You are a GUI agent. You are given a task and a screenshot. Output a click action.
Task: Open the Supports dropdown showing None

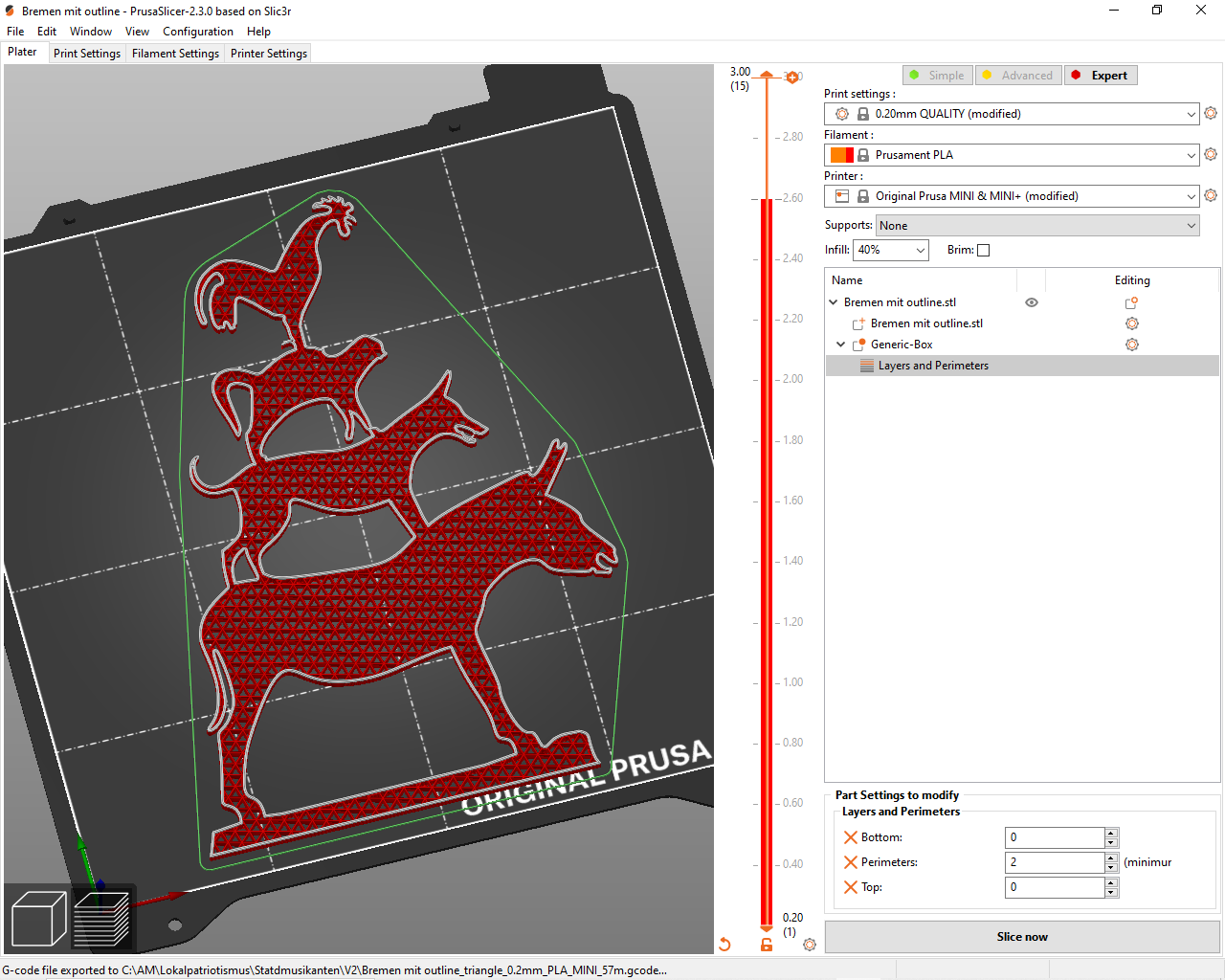(x=1037, y=226)
